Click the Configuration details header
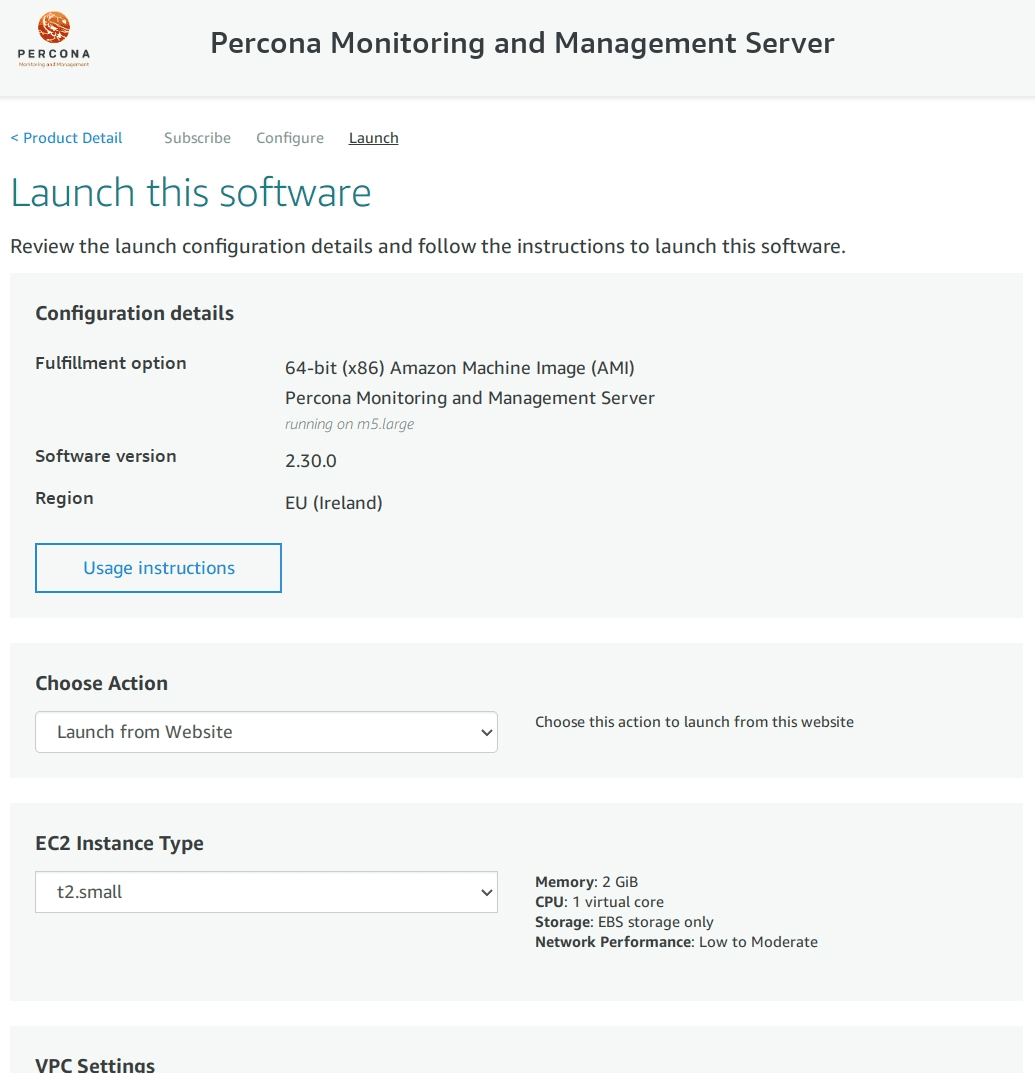Screen dimensions: 1035x1073 click(x=134, y=313)
